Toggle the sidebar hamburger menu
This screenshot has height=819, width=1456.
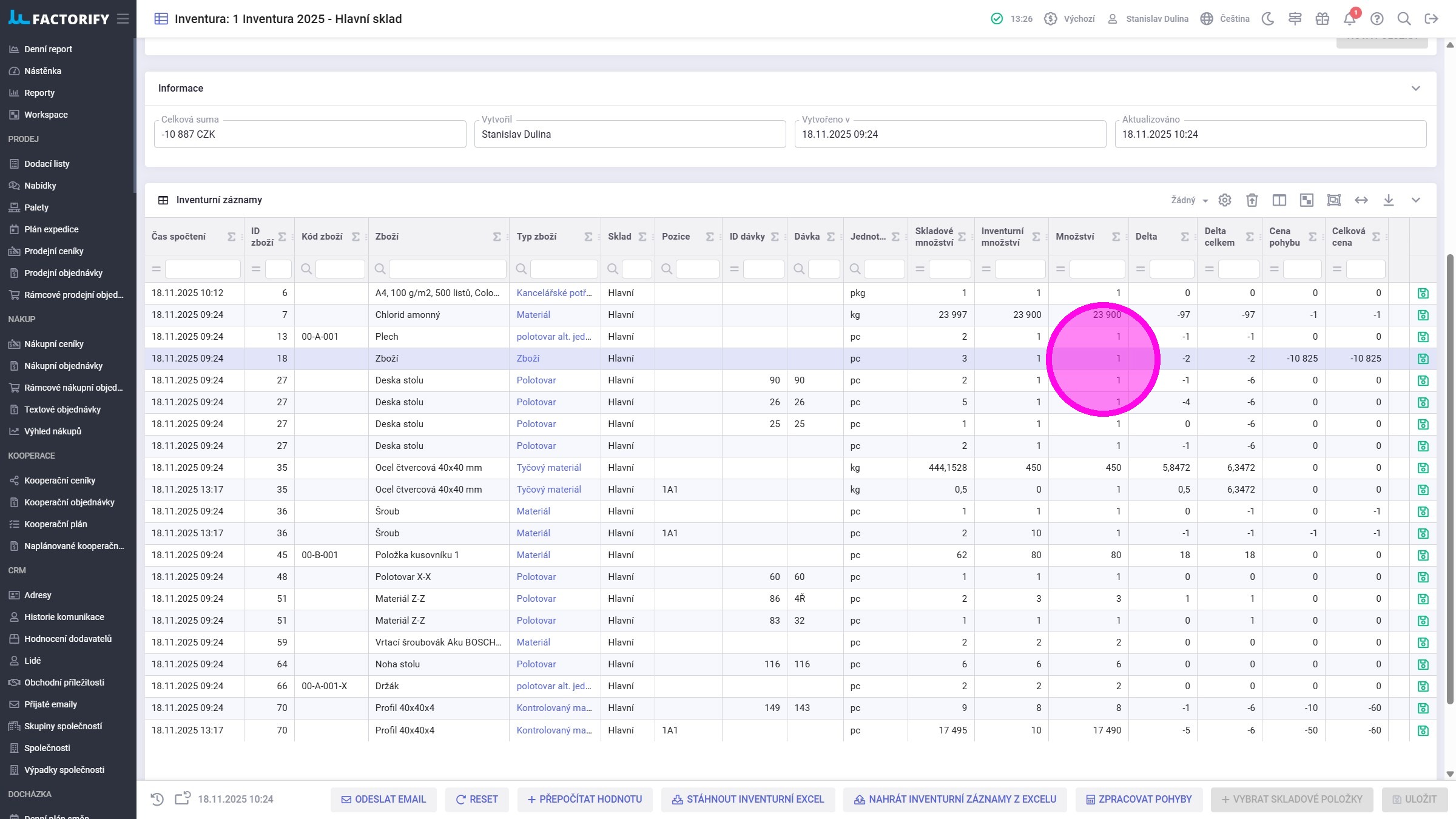[x=123, y=19]
